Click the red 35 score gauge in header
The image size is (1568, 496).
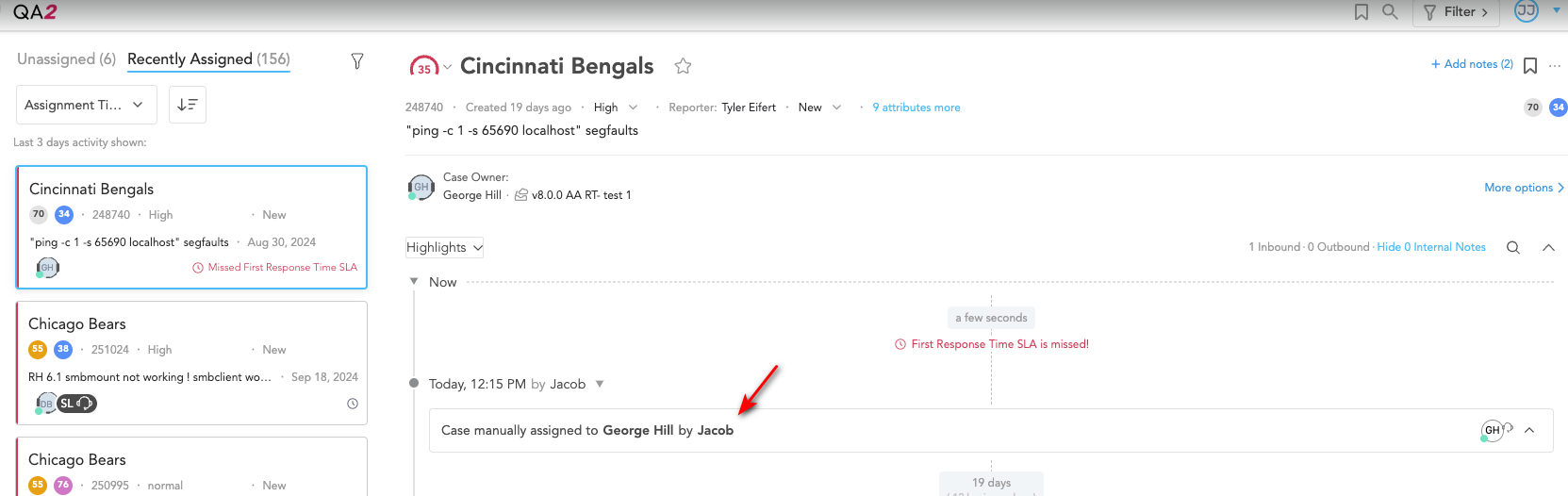tap(424, 67)
